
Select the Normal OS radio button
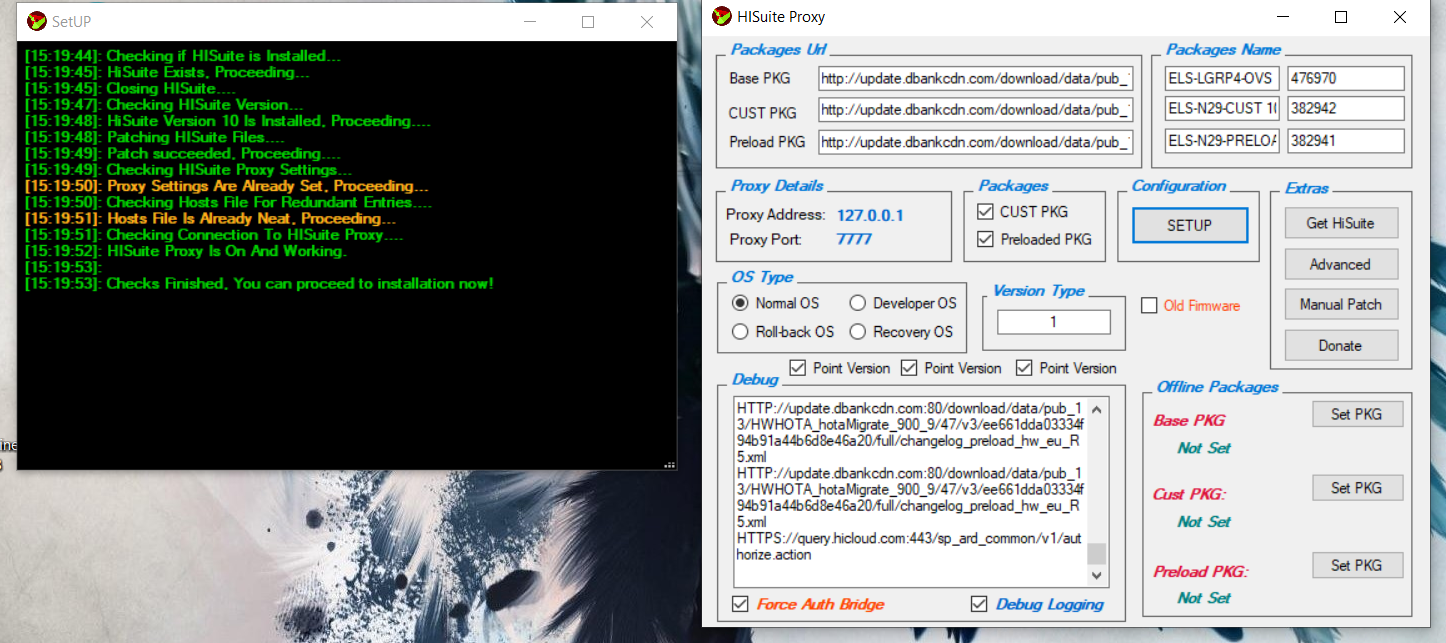point(740,303)
